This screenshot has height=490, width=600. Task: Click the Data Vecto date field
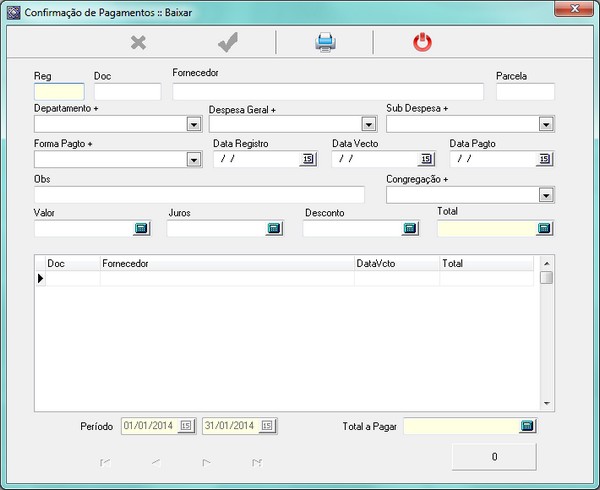(375, 159)
